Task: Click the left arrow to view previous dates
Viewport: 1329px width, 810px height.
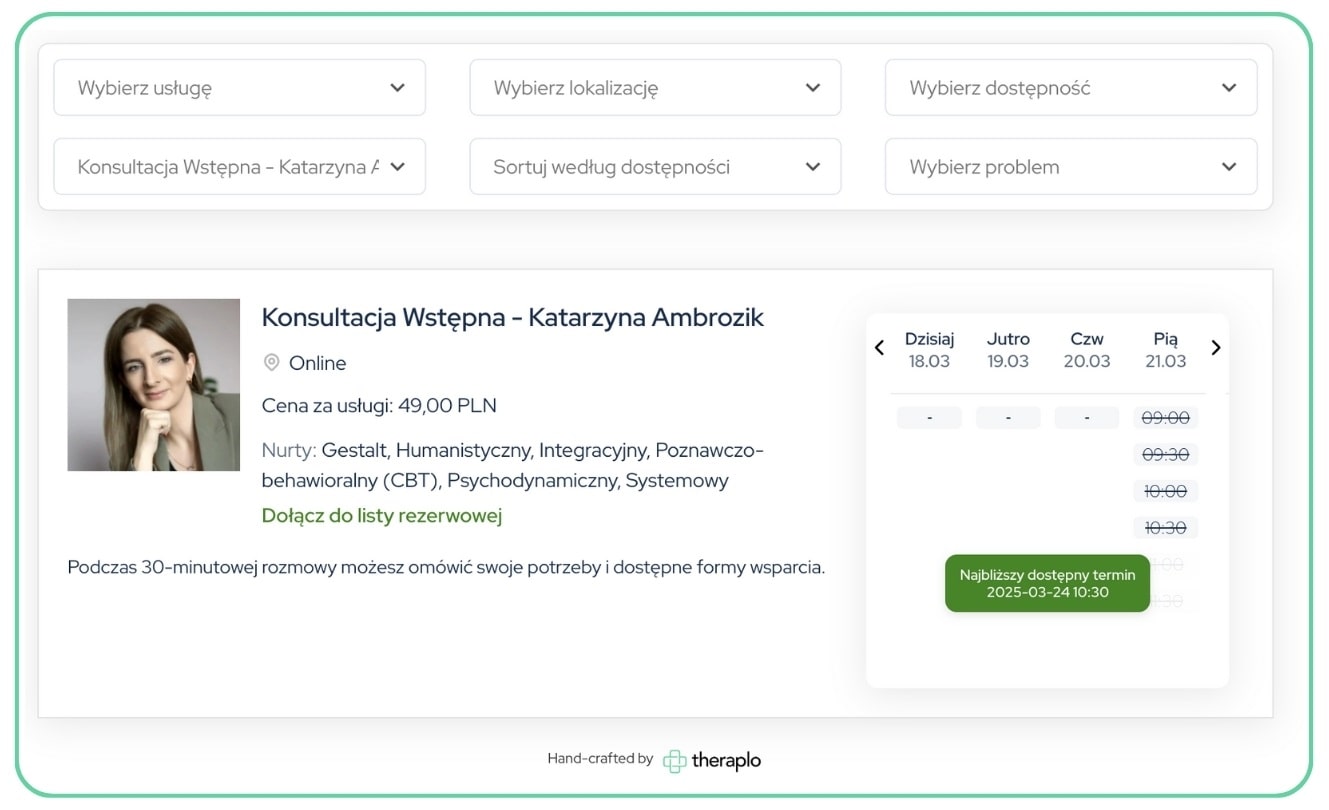Action: 879,347
